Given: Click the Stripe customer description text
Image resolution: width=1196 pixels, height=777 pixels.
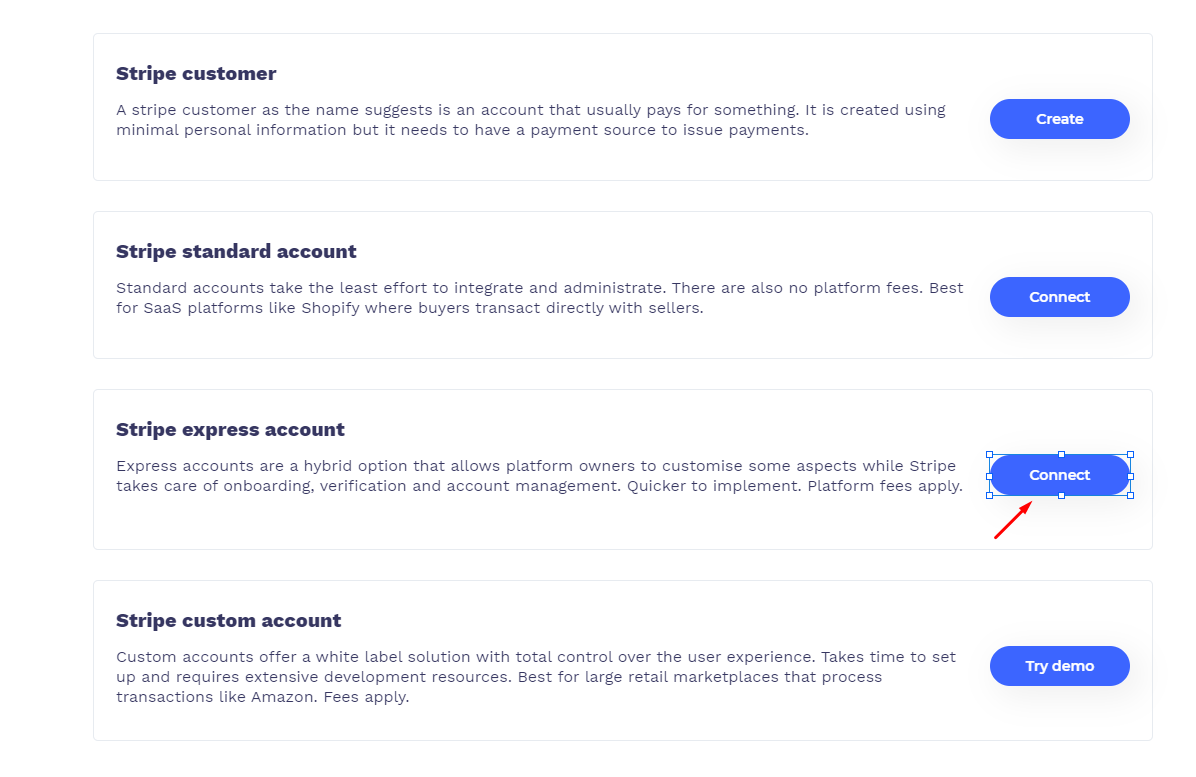Looking at the screenshot, I should tap(531, 120).
